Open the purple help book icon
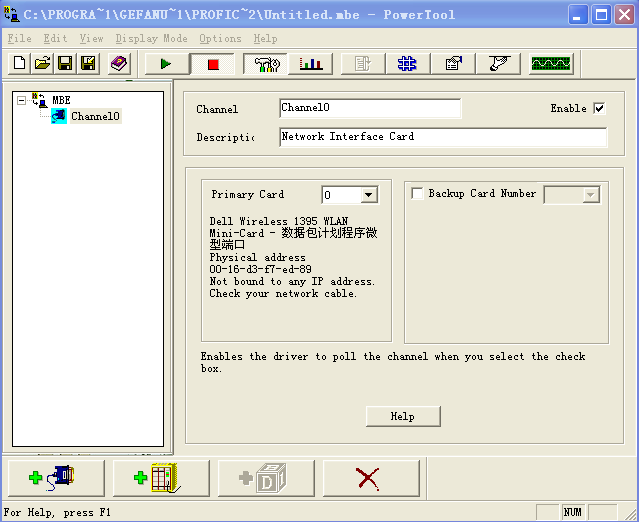This screenshot has height=522, width=639. tap(119, 64)
